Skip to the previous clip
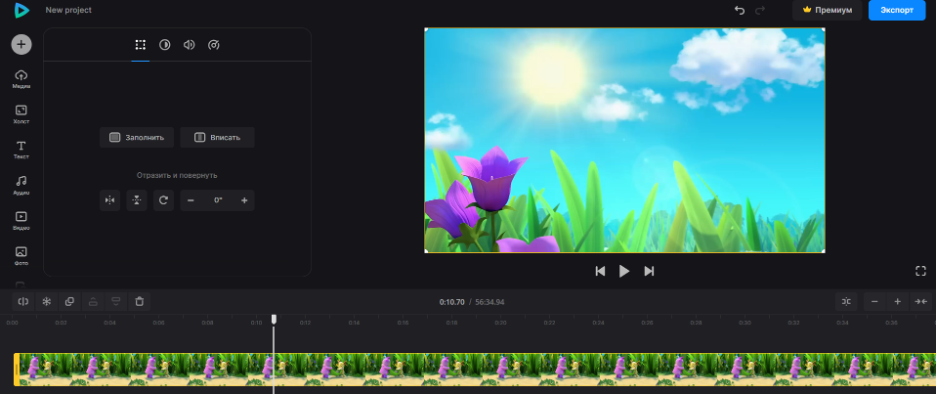The width and height of the screenshot is (936, 394). [x=600, y=271]
